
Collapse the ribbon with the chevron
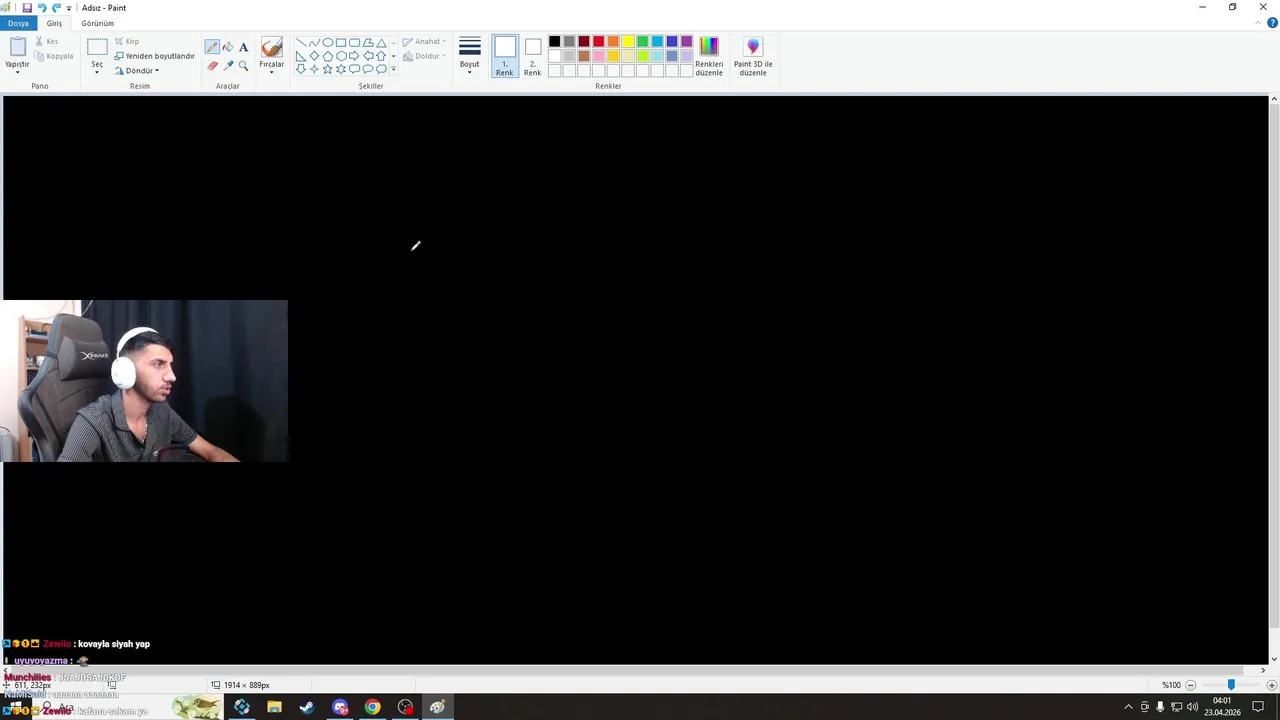(1260, 23)
